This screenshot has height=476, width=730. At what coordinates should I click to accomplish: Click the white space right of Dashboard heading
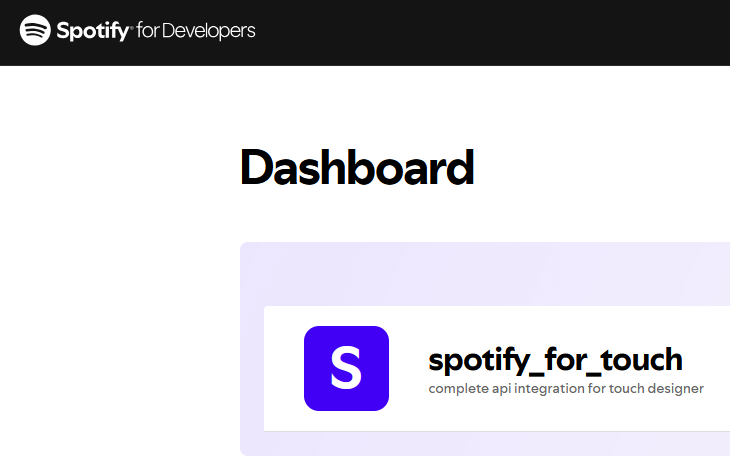(600, 168)
